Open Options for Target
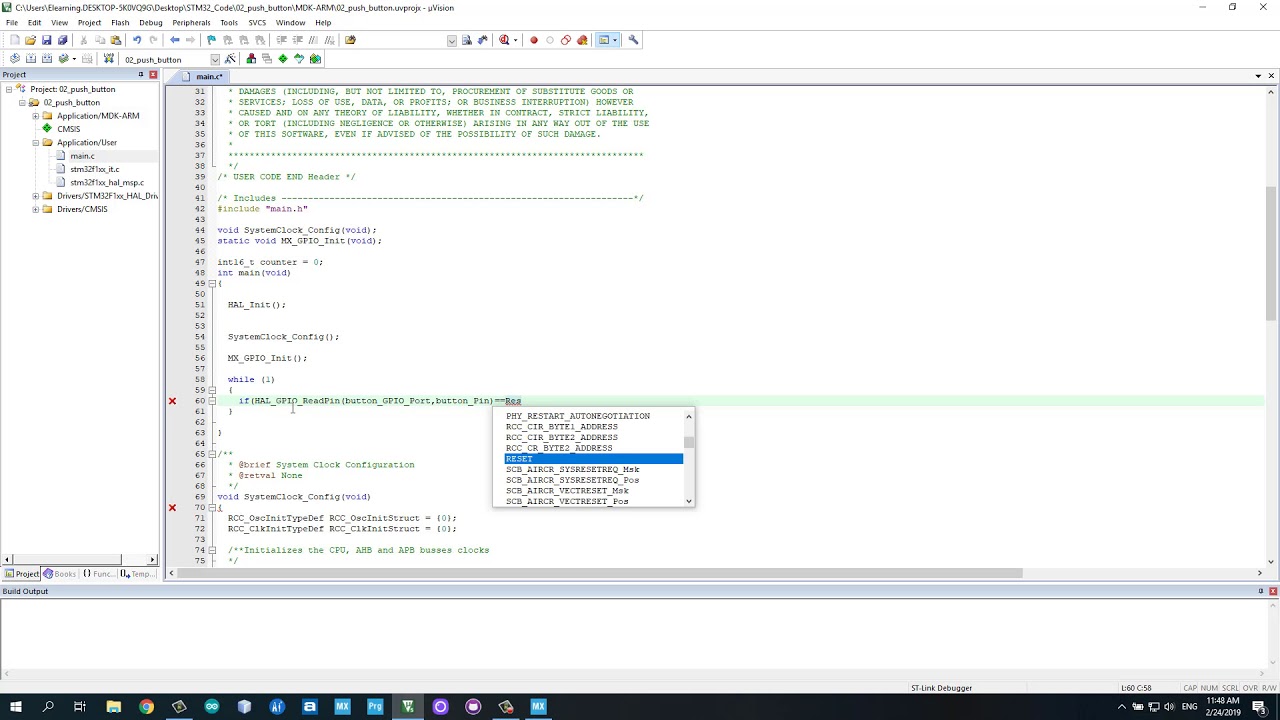Image resolution: width=1280 pixels, height=720 pixels. click(x=230, y=59)
